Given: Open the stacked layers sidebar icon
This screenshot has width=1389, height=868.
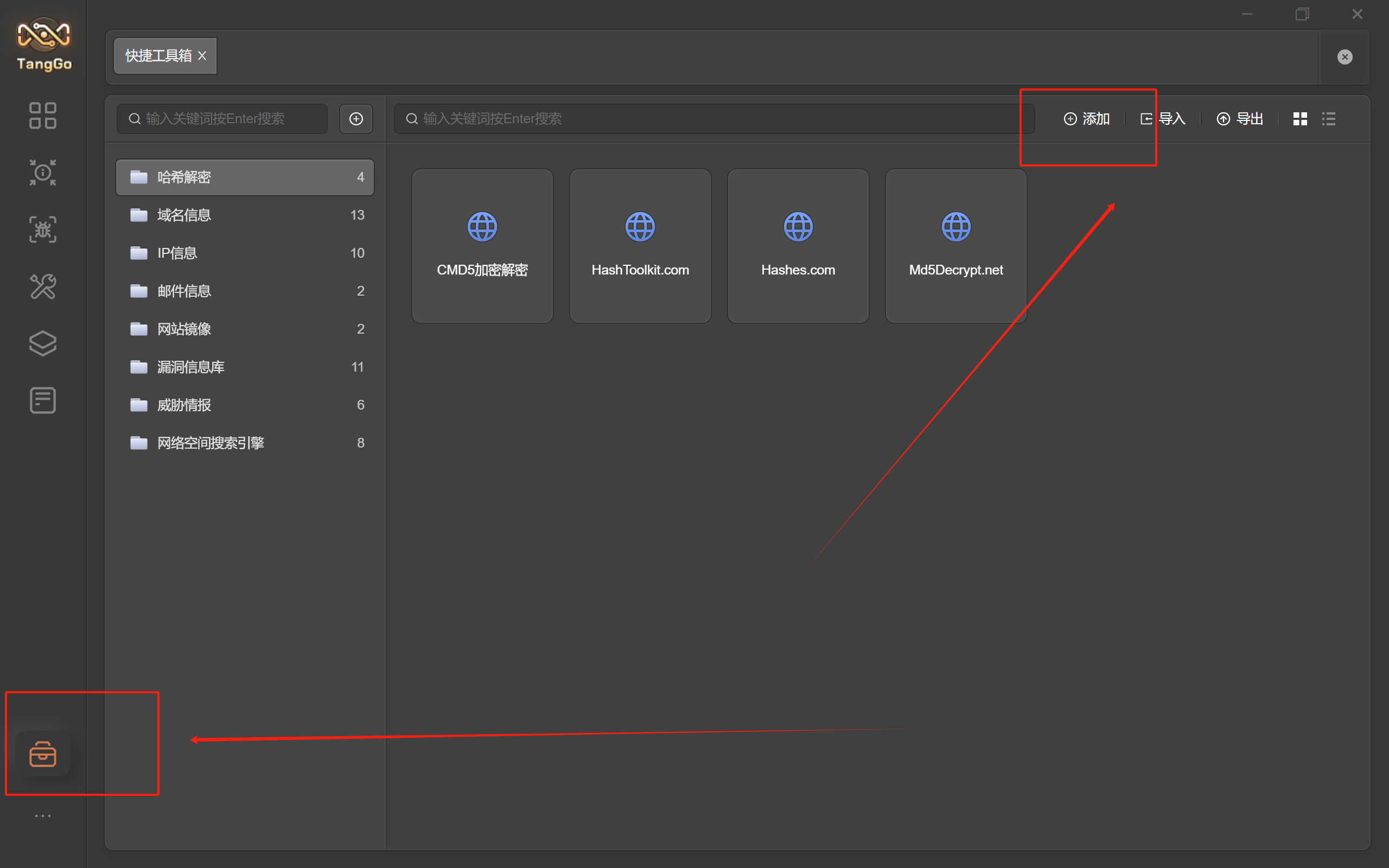Looking at the screenshot, I should point(43,343).
